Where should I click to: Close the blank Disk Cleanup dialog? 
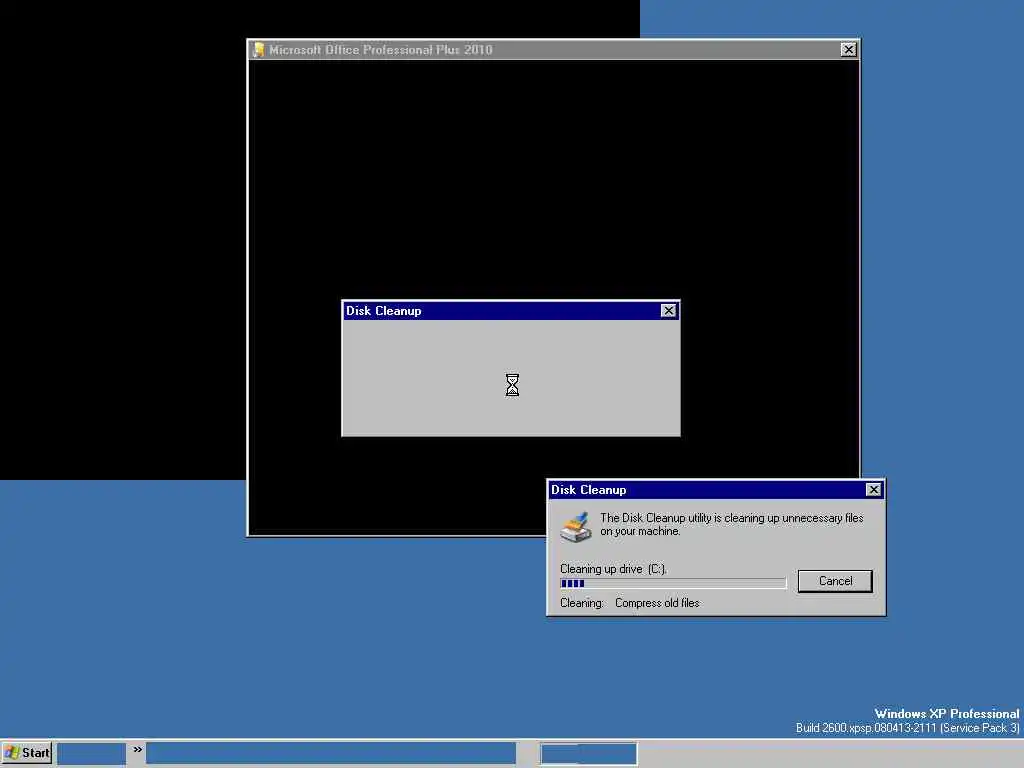click(x=668, y=311)
